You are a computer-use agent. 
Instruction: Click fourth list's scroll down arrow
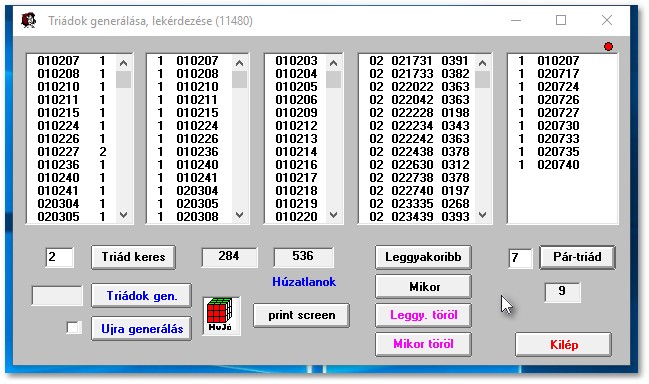(483, 215)
